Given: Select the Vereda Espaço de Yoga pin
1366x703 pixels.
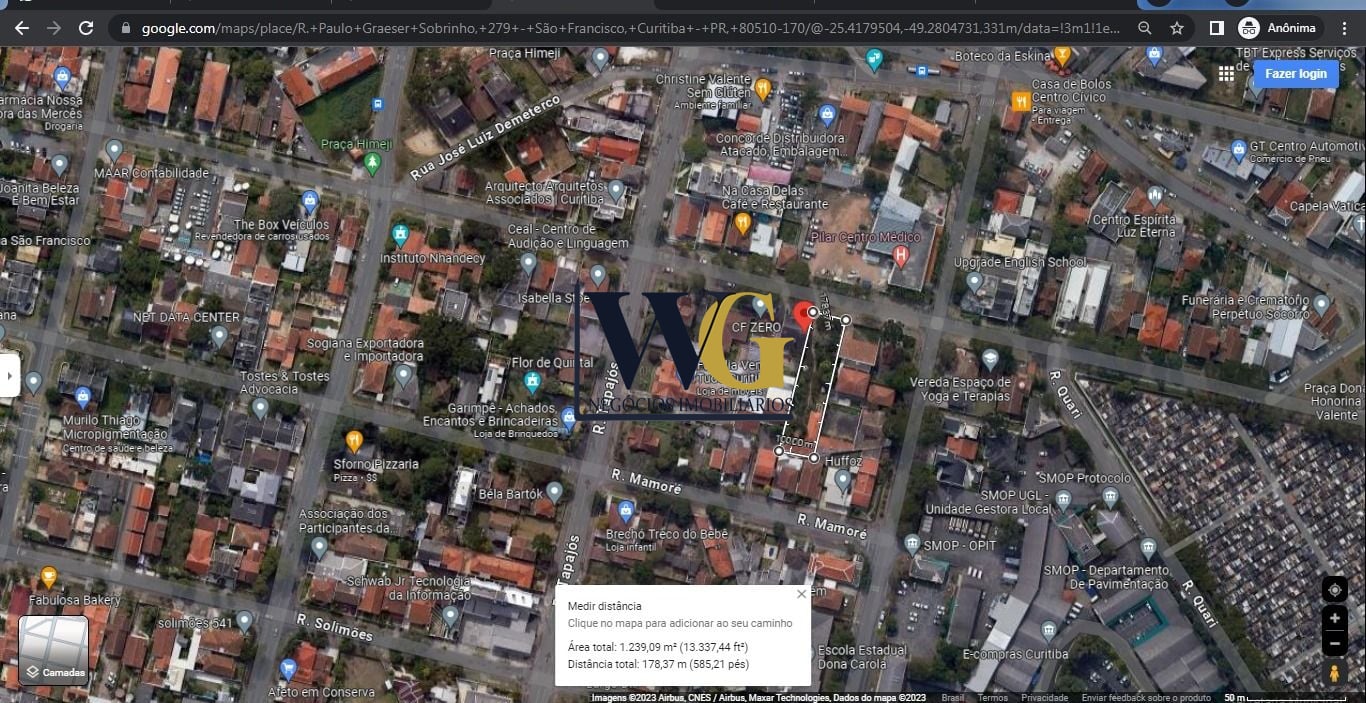Looking at the screenshot, I should pyautogui.click(x=990, y=358).
